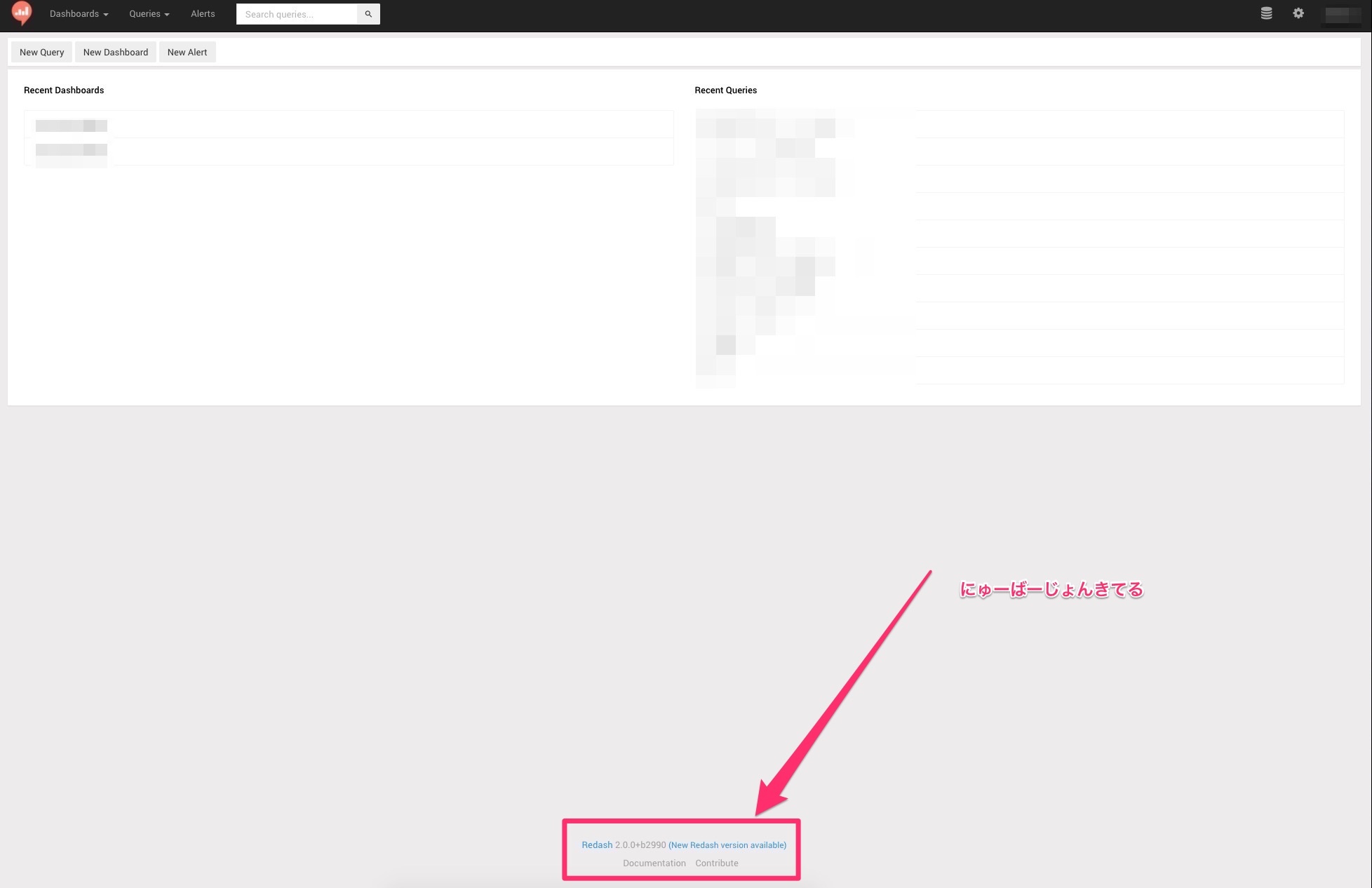Open the first Recent Queries entry

[x=772, y=125]
